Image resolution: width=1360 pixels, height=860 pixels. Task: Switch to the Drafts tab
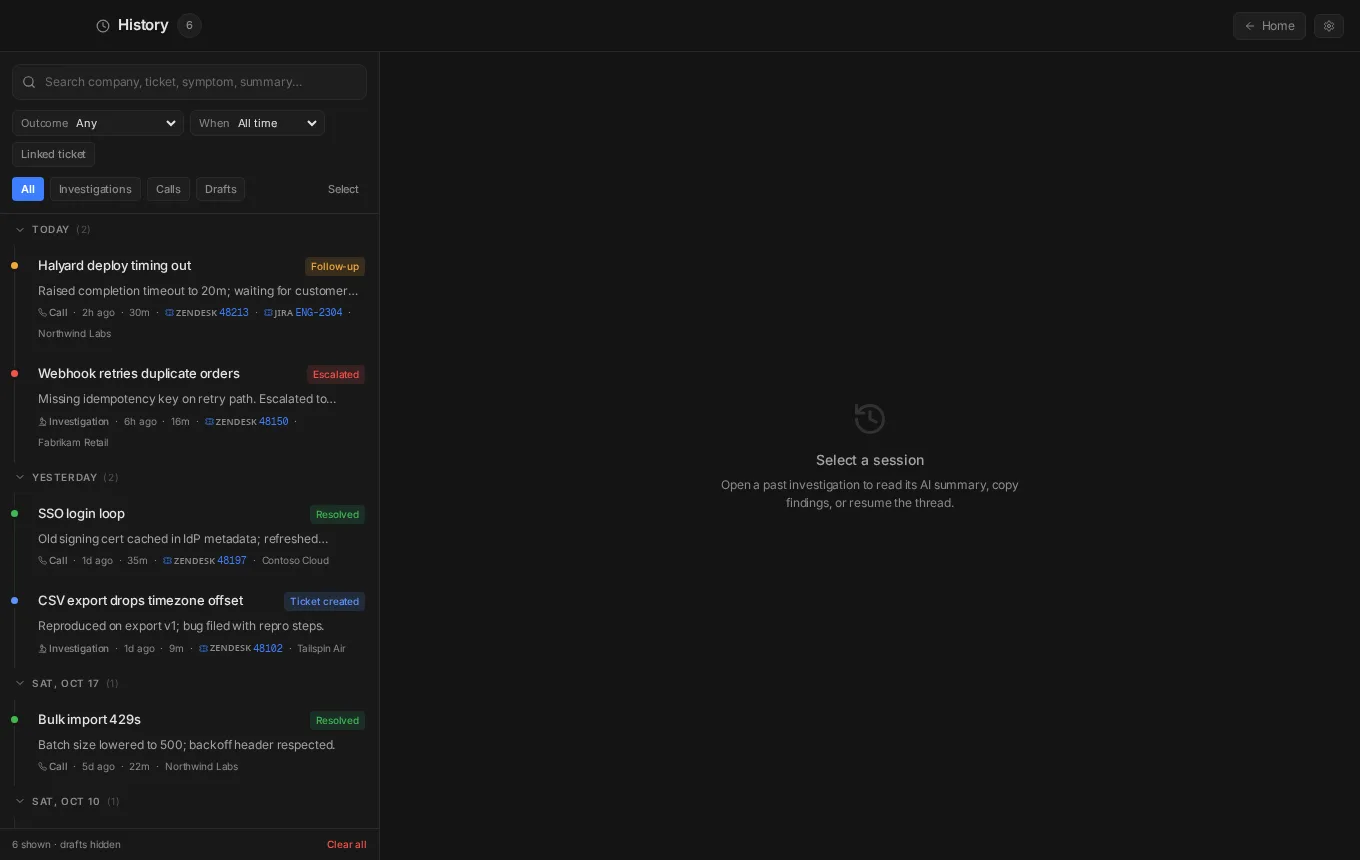220,189
